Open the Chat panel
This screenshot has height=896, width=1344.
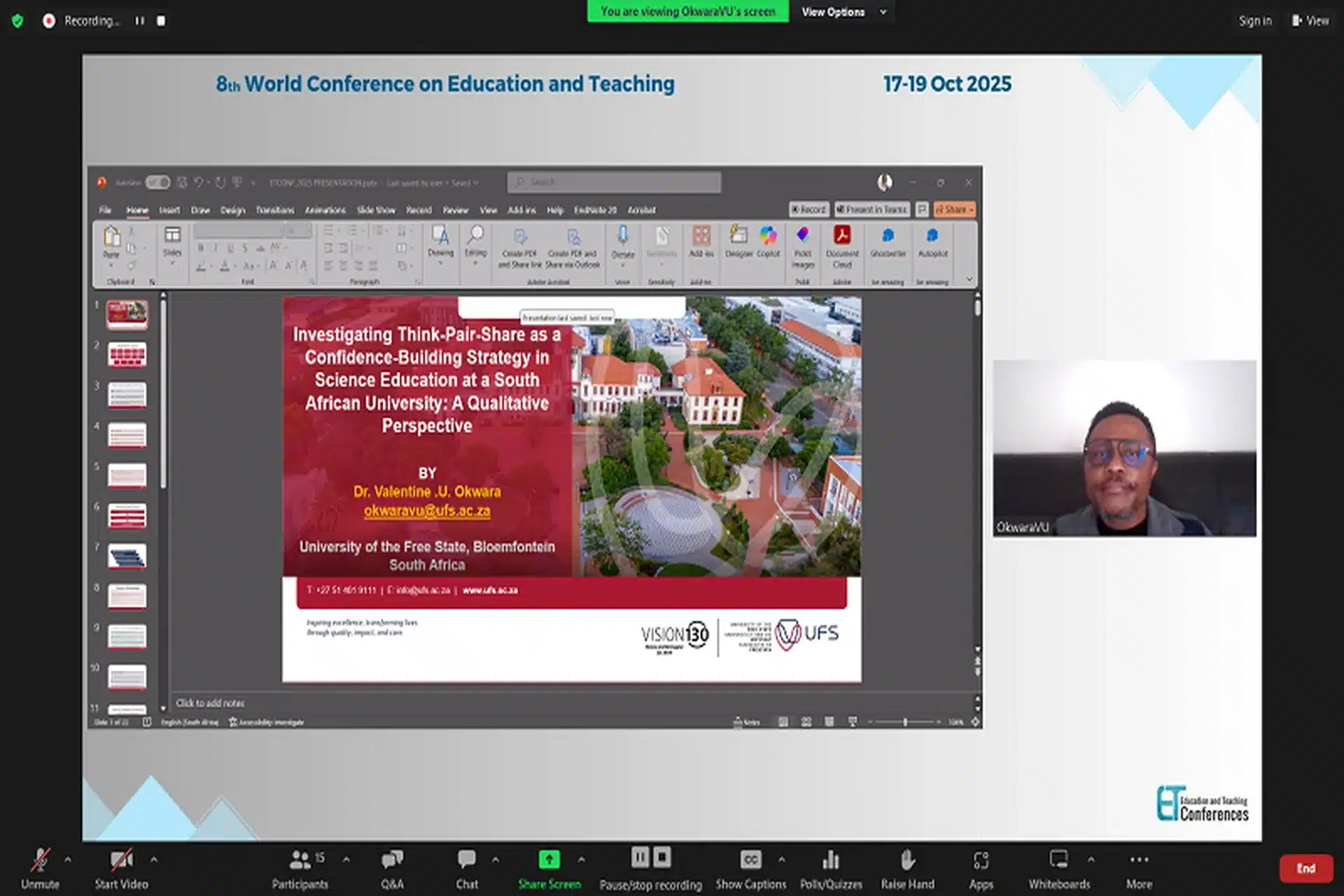coord(466,860)
